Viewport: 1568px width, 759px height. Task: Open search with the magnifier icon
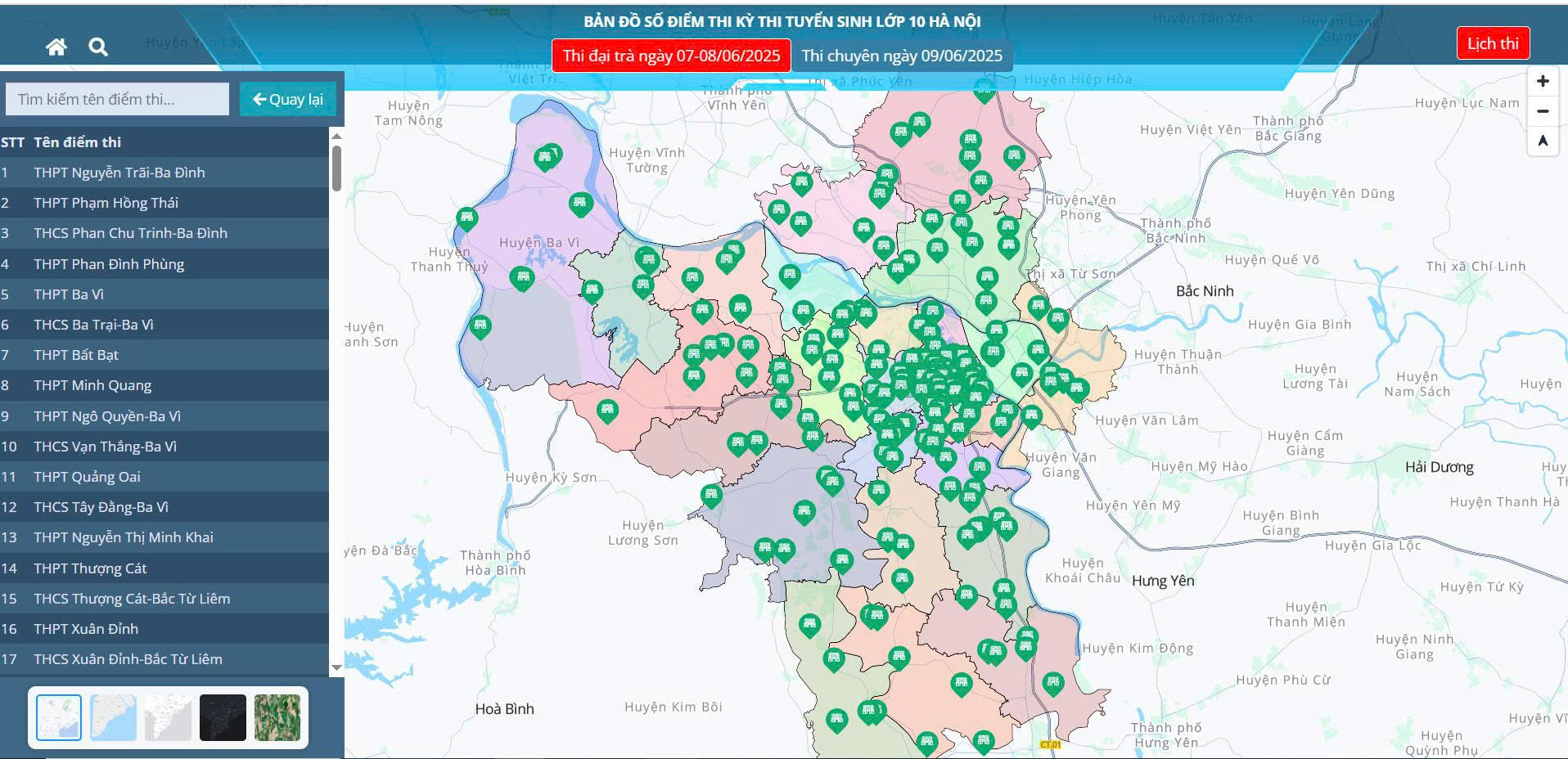(98, 47)
